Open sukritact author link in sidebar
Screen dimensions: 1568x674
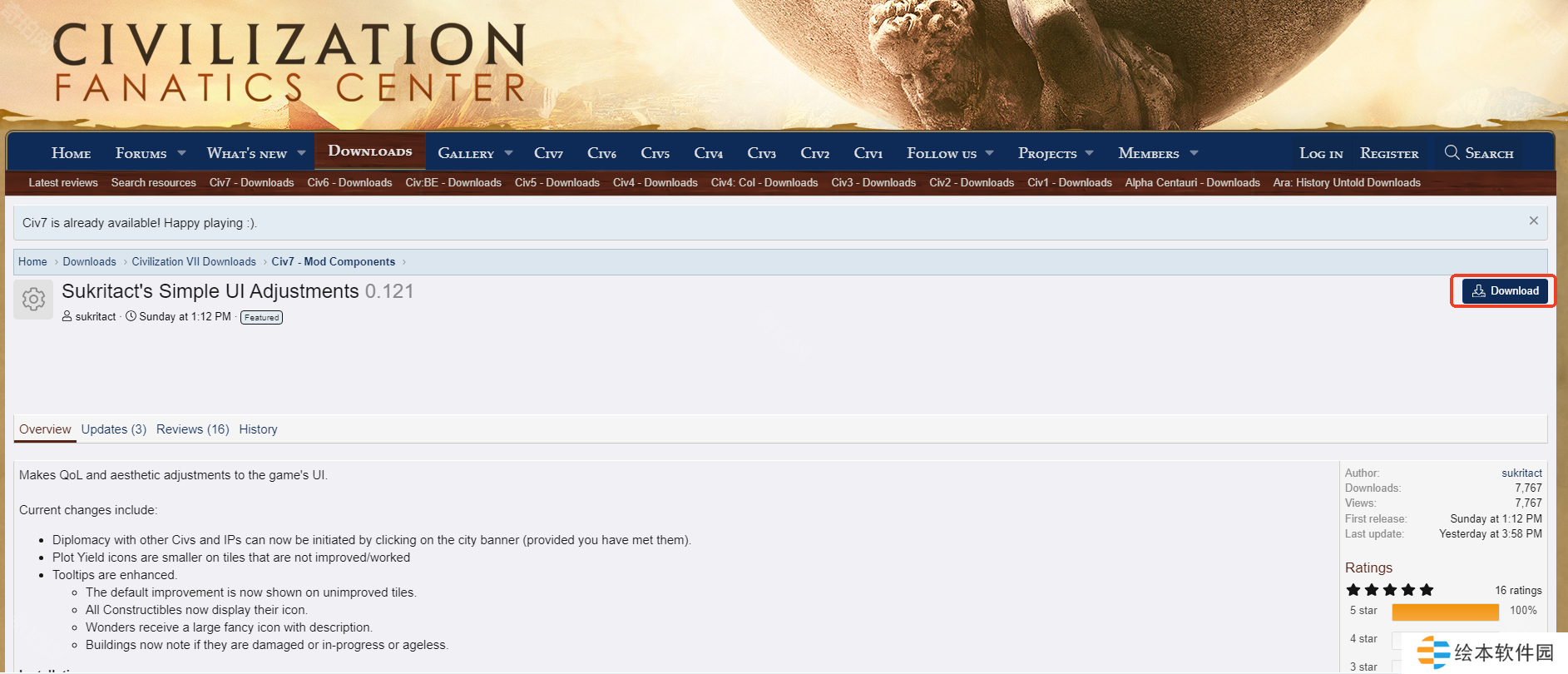click(x=1521, y=473)
